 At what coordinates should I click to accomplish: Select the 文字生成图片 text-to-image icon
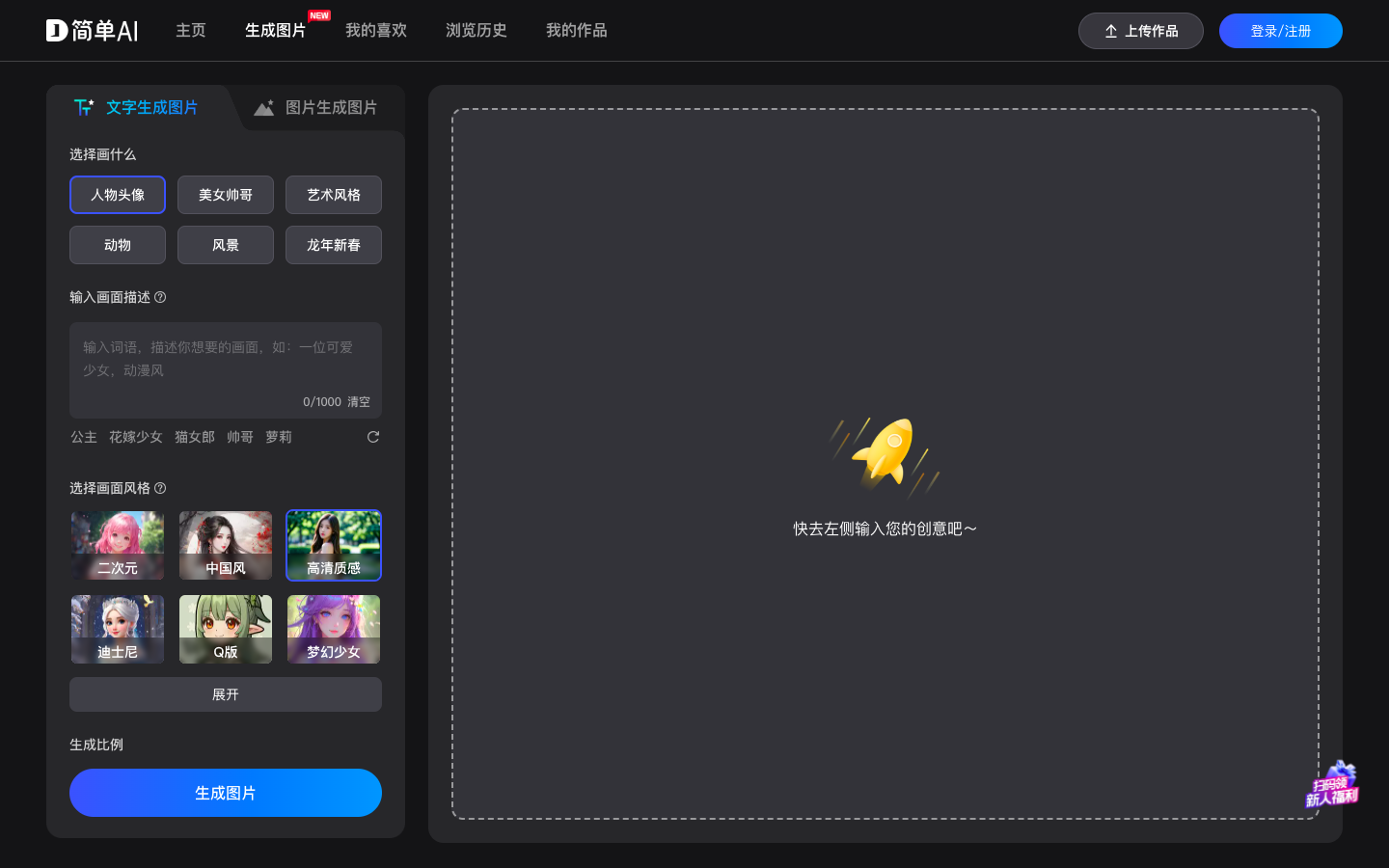point(84,107)
